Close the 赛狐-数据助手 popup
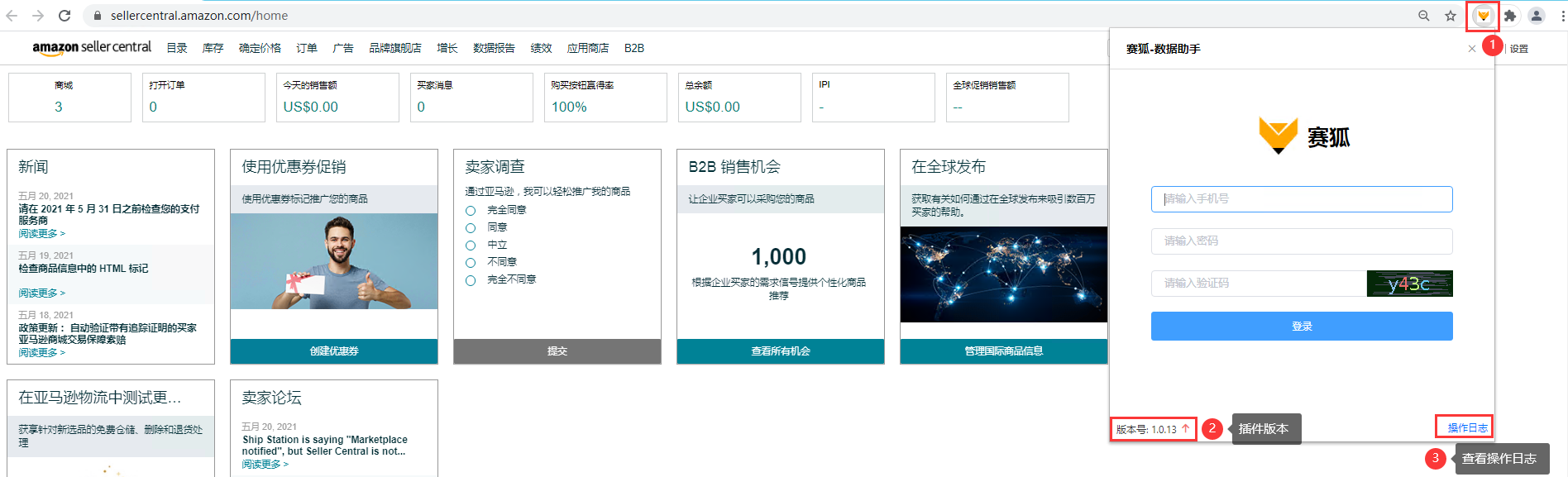The height and width of the screenshot is (477, 1568). click(1472, 49)
